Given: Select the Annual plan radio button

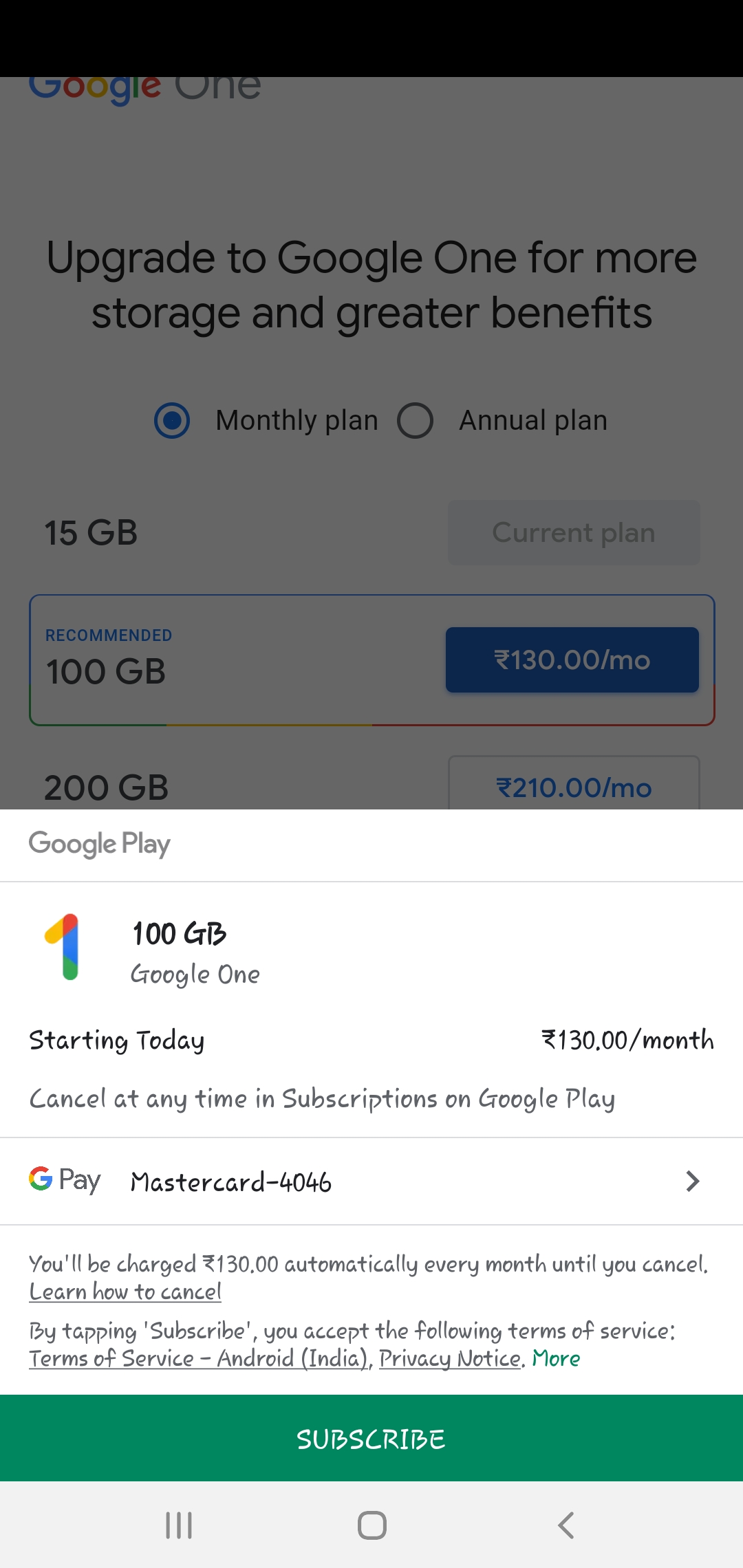Looking at the screenshot, I should tap(416, 420).
